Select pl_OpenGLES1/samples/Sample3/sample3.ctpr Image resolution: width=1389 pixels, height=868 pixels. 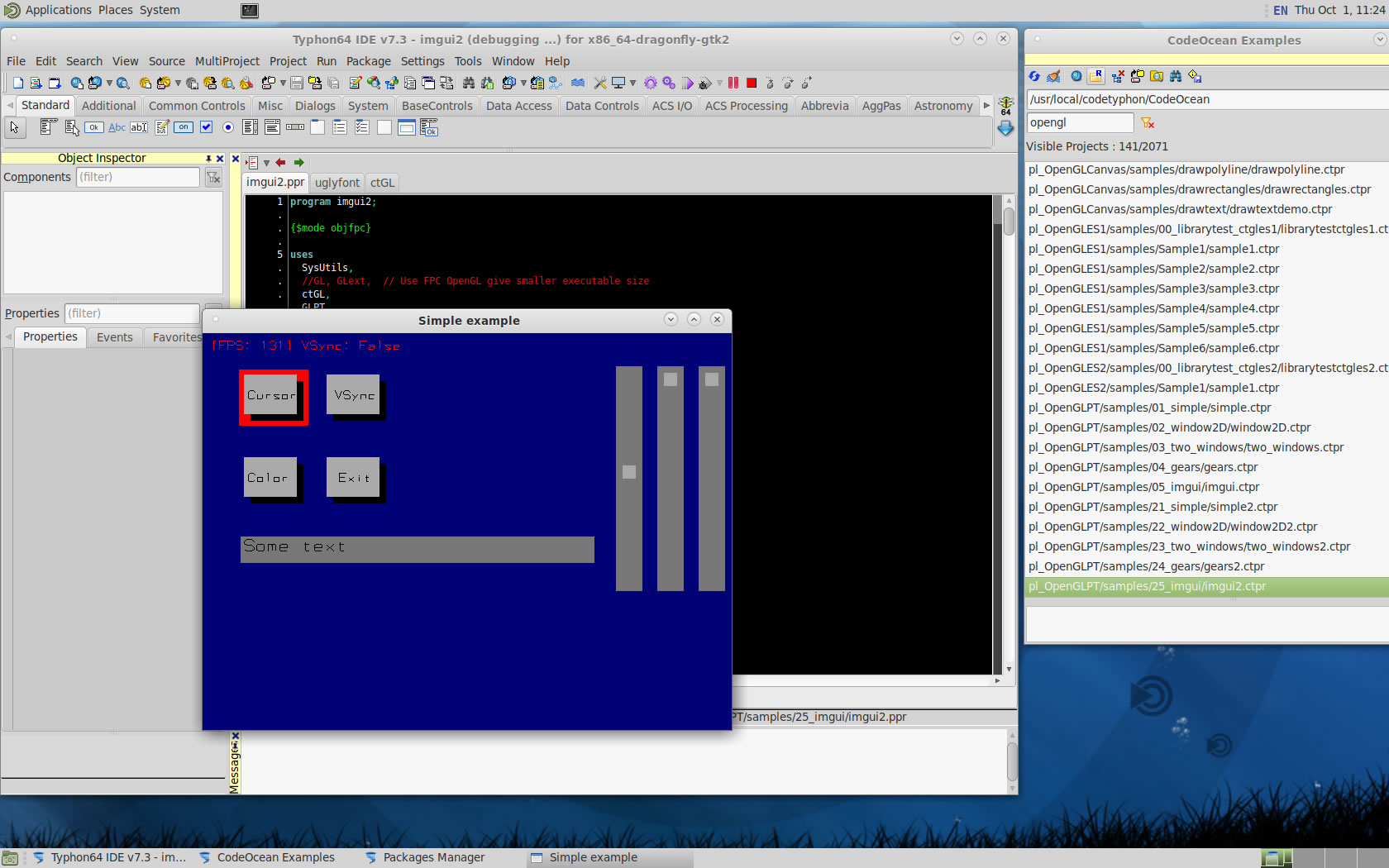pyautogui.click(x=1207, y=289)
